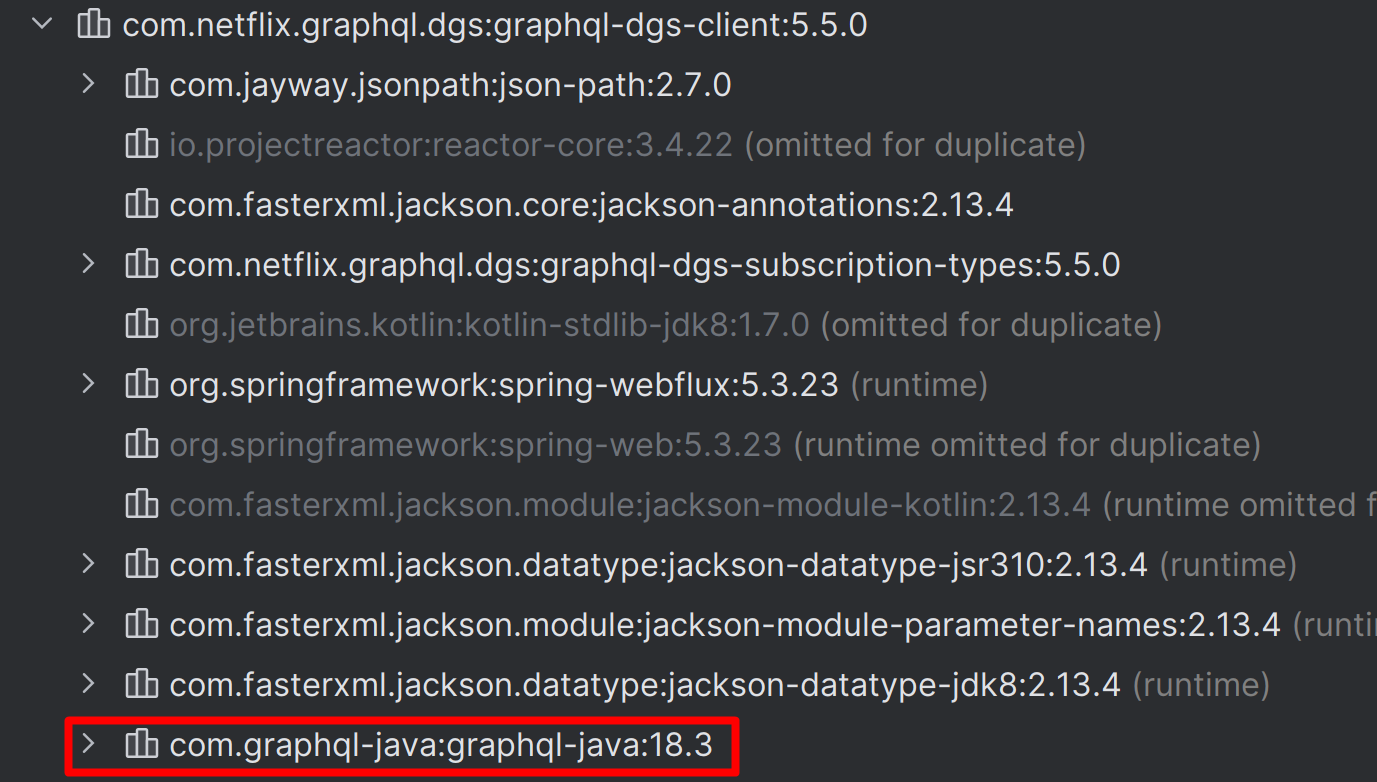Expand the highlighted graphql-java dependency

pos(88,744)
